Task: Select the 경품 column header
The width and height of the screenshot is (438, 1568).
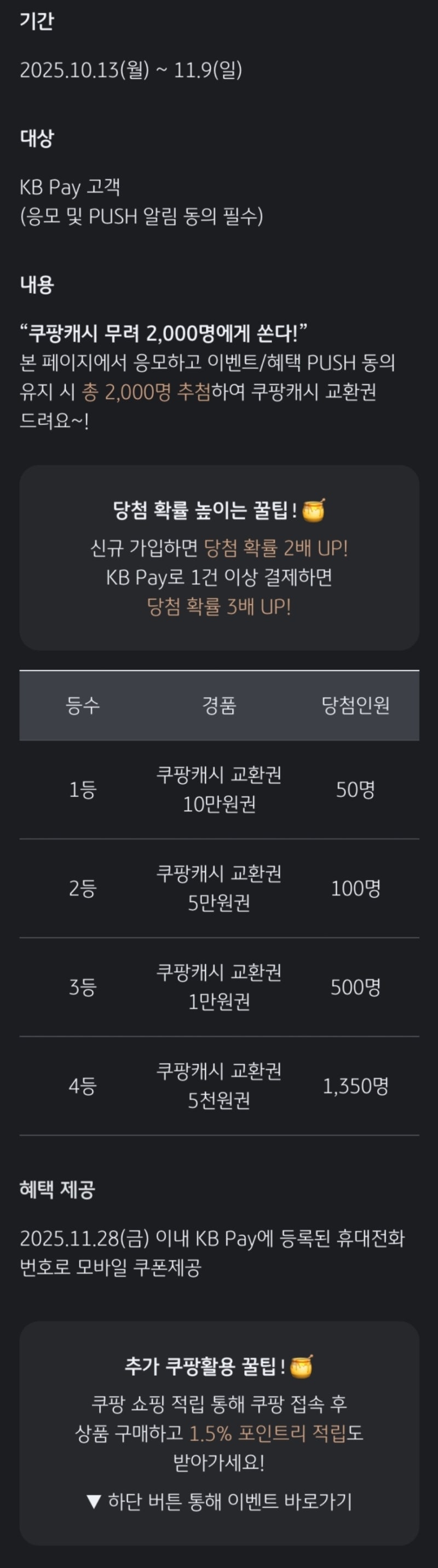Action: pos(219,705)
